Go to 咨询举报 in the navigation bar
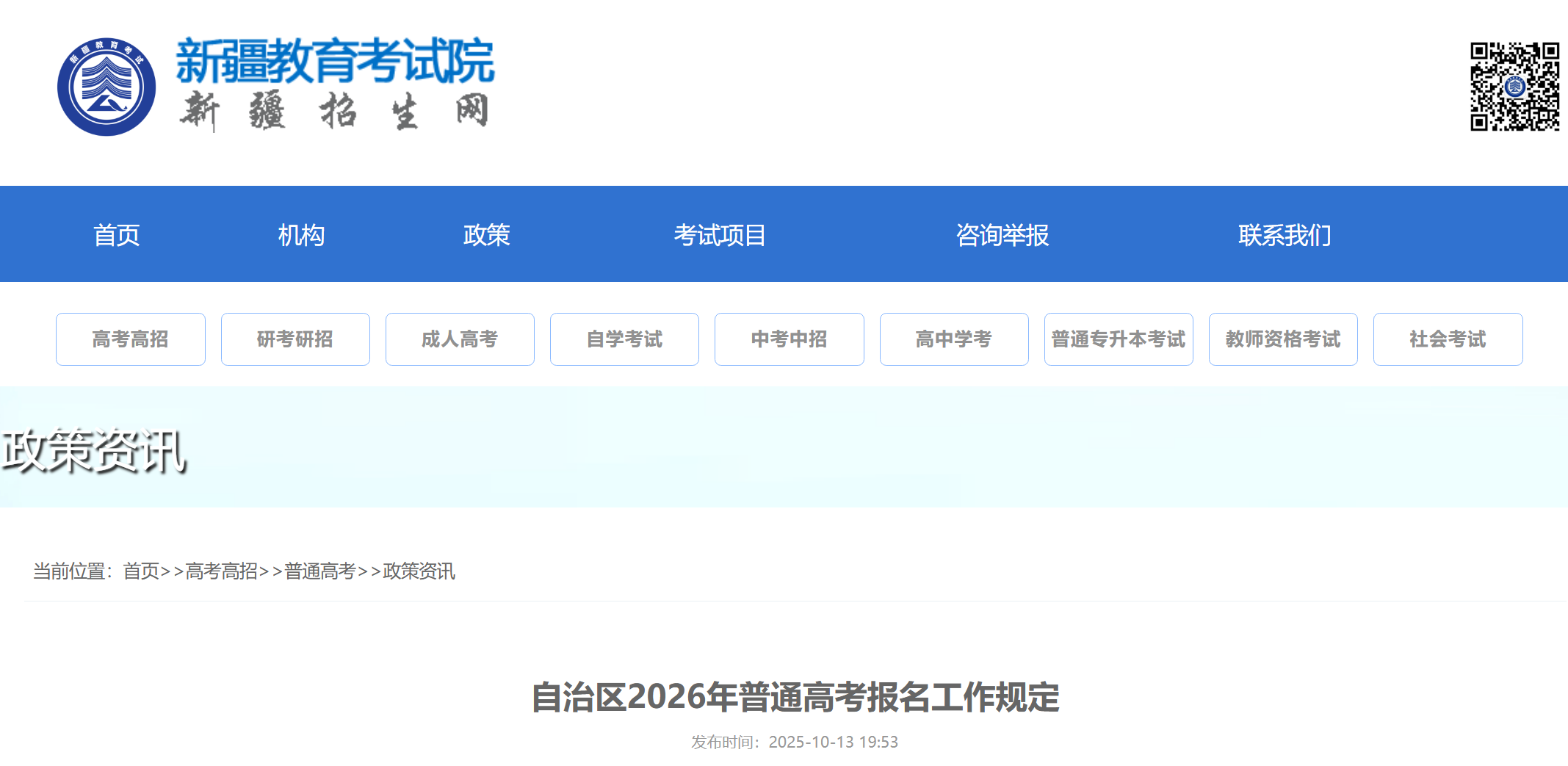Image resolution: width=1568 pixels, height=766 pixels. [x=1002, y=235]
